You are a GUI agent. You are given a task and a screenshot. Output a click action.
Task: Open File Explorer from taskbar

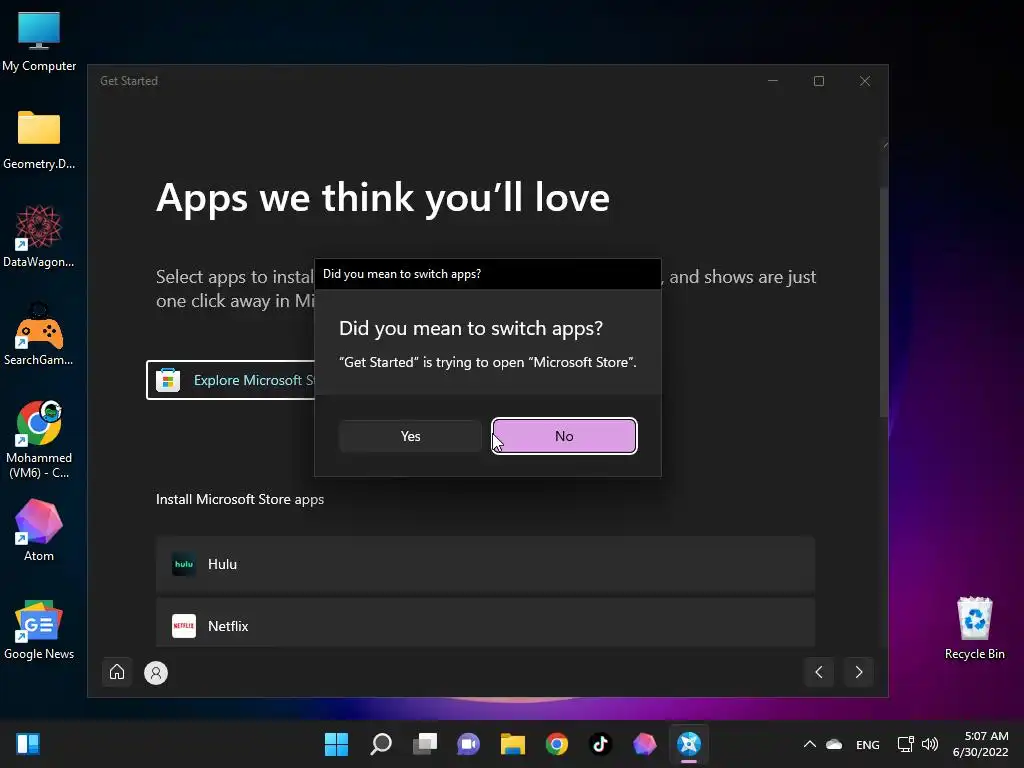(x=513, y=744)
